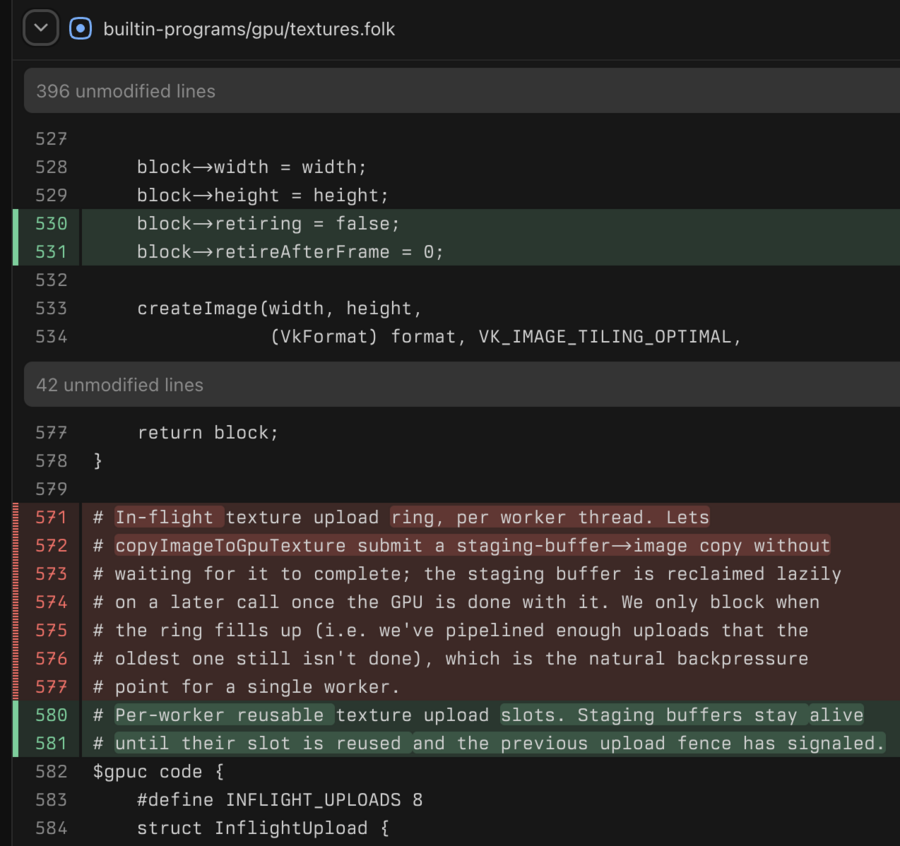The width and height of the screenshot is (900, 846).
Task: Click the highlighted 'ring, per worker thread. Lets' text
Action: [x=550, y=517]
